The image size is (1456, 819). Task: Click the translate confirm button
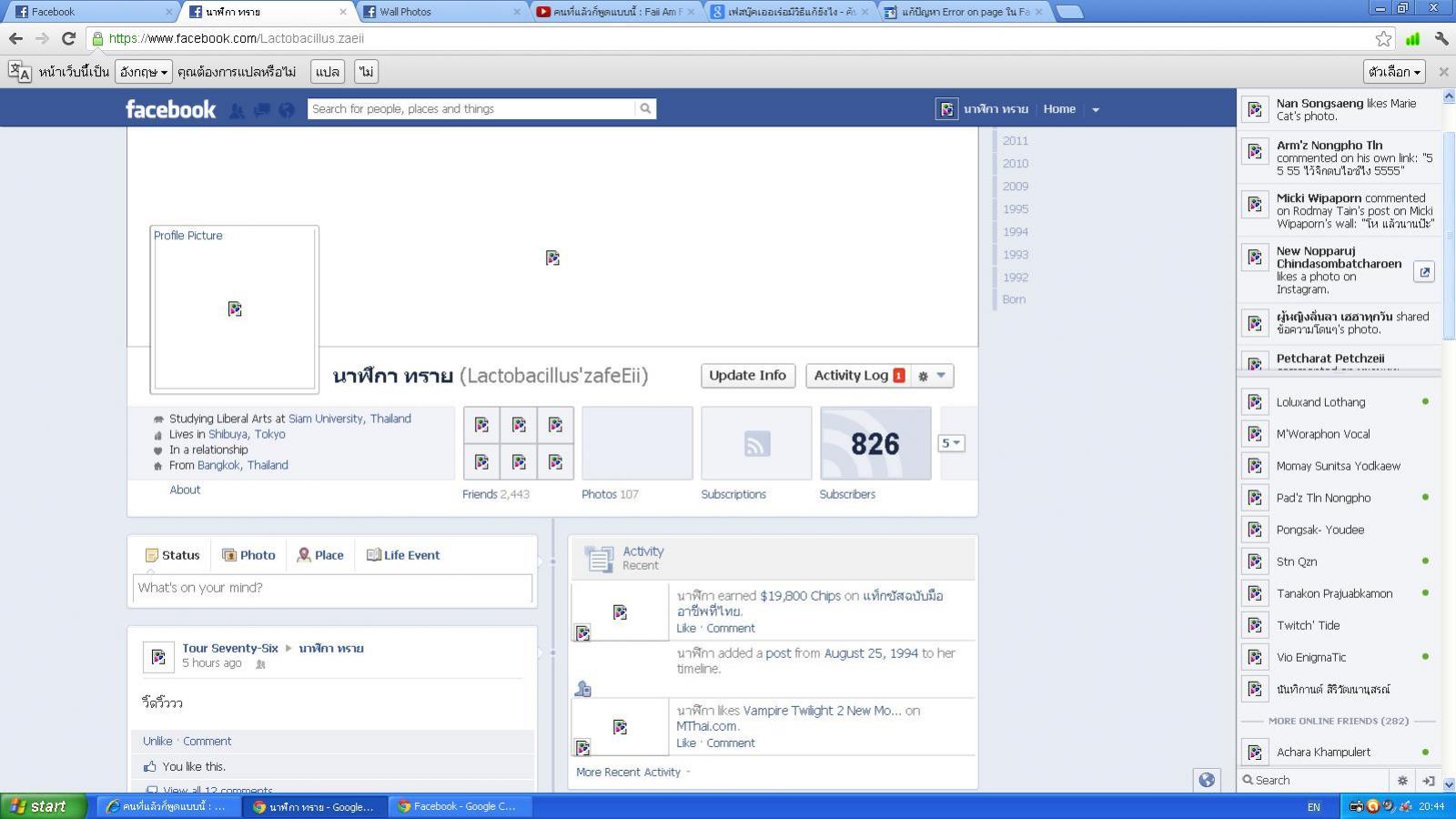tap(328, 72)
